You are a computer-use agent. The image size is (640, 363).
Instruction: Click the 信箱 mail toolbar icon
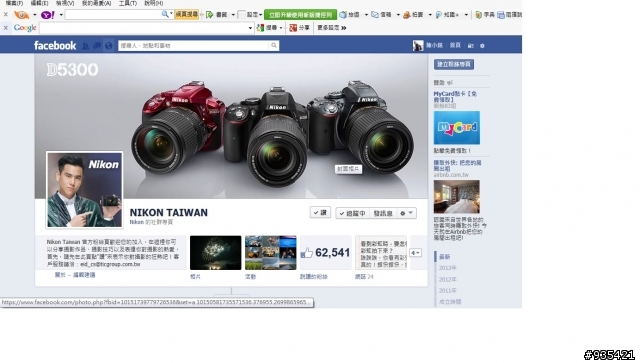pyautogui.click(x=375, y=15)
